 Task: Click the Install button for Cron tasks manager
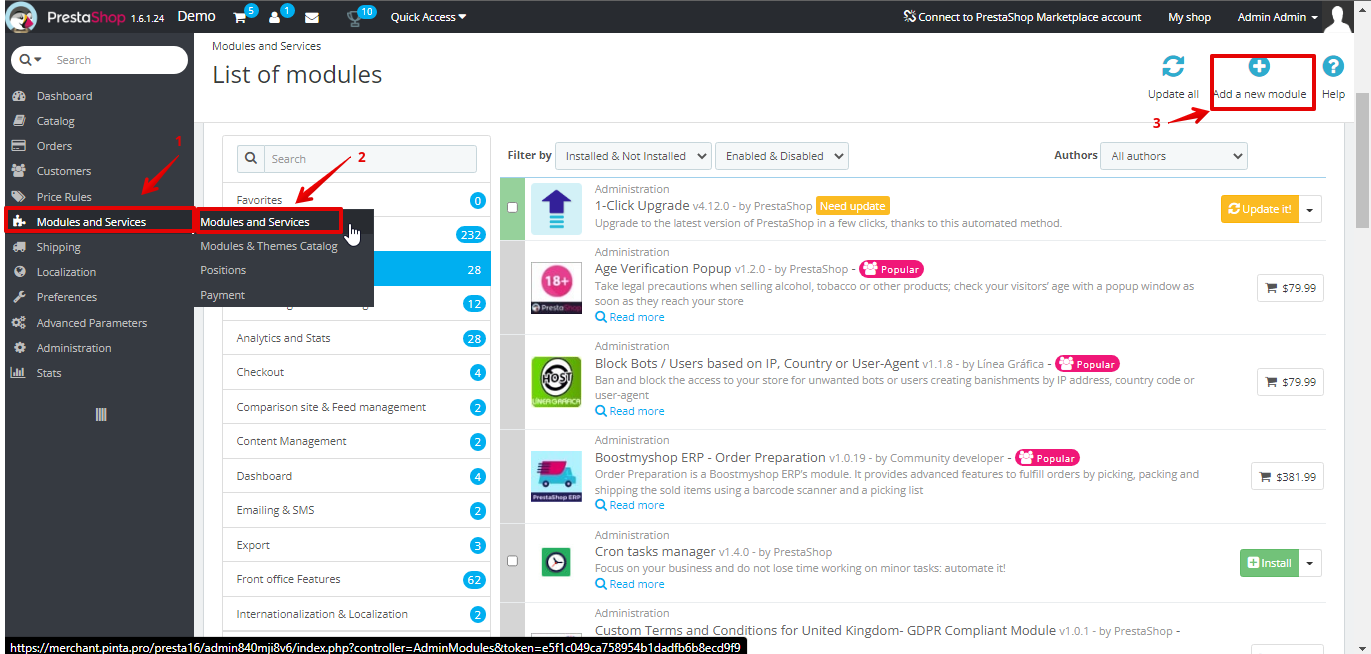coord(1269,563)
